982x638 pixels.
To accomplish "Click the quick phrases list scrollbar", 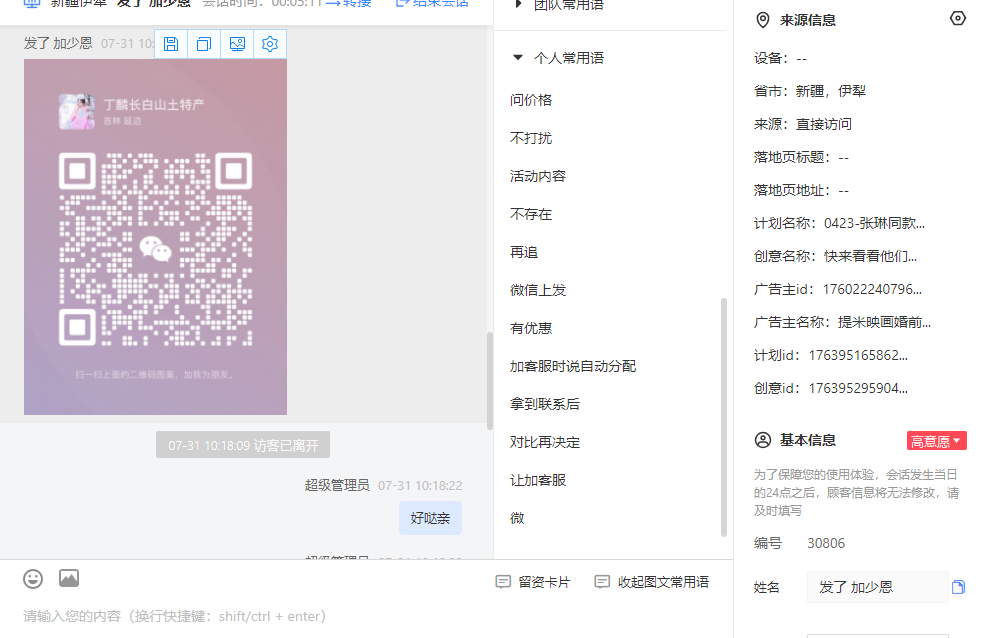I will coord(724,417).
